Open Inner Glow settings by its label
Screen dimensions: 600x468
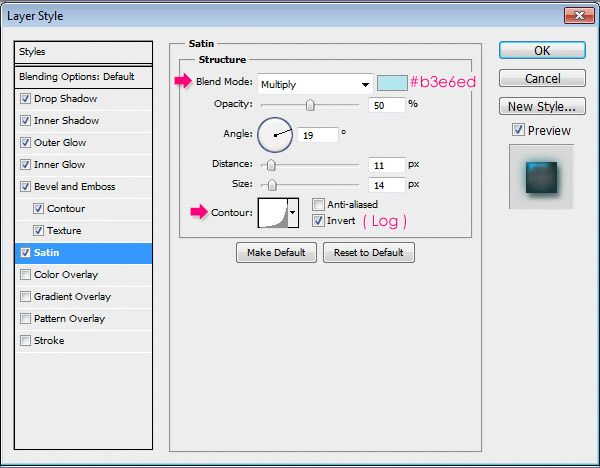[59, 165]
